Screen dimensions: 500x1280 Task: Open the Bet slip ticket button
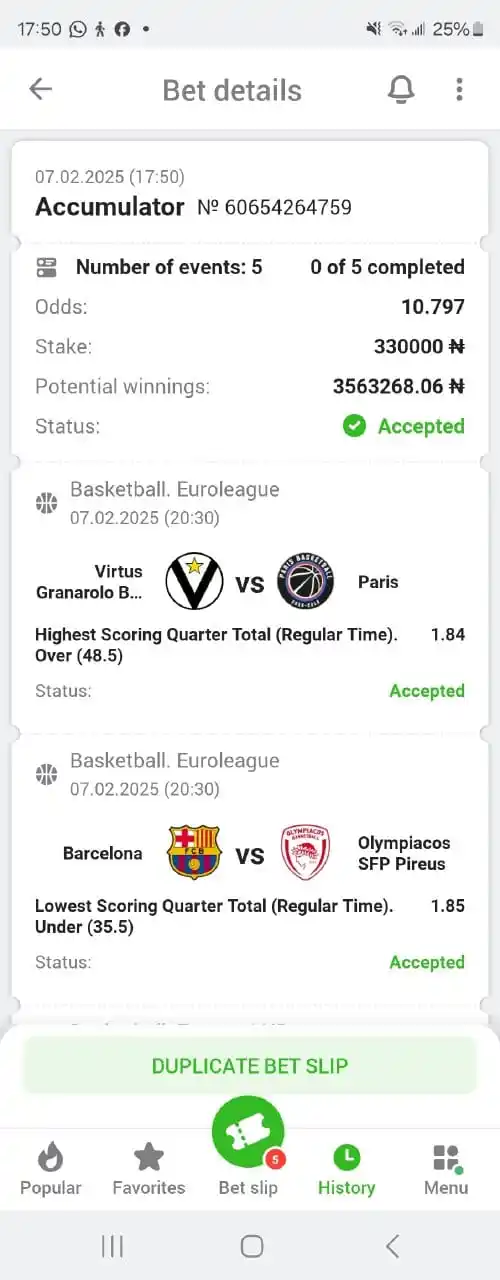tap(248, 1133)
